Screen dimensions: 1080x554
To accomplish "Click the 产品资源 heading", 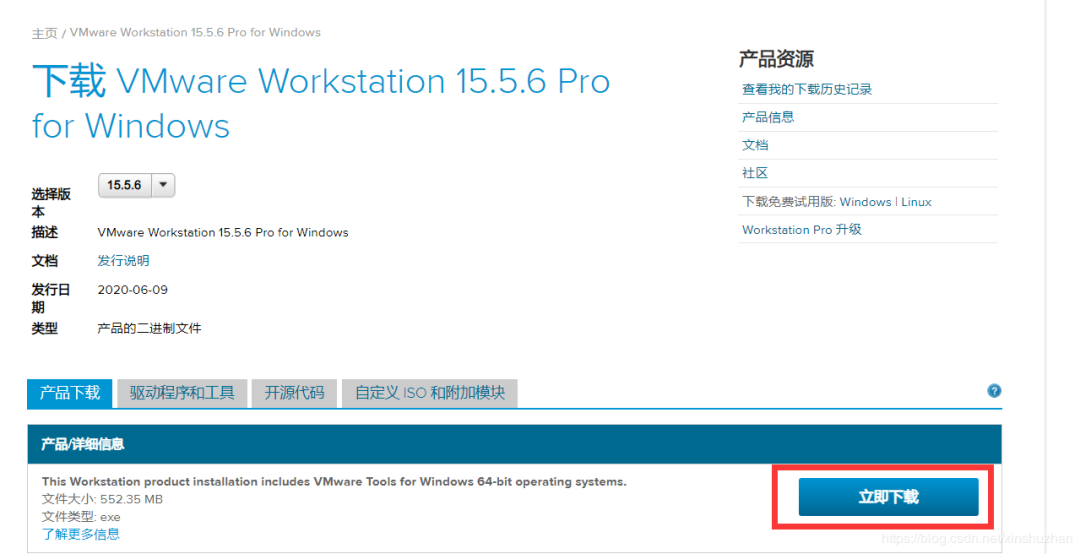I will click(x=776, y=59).
